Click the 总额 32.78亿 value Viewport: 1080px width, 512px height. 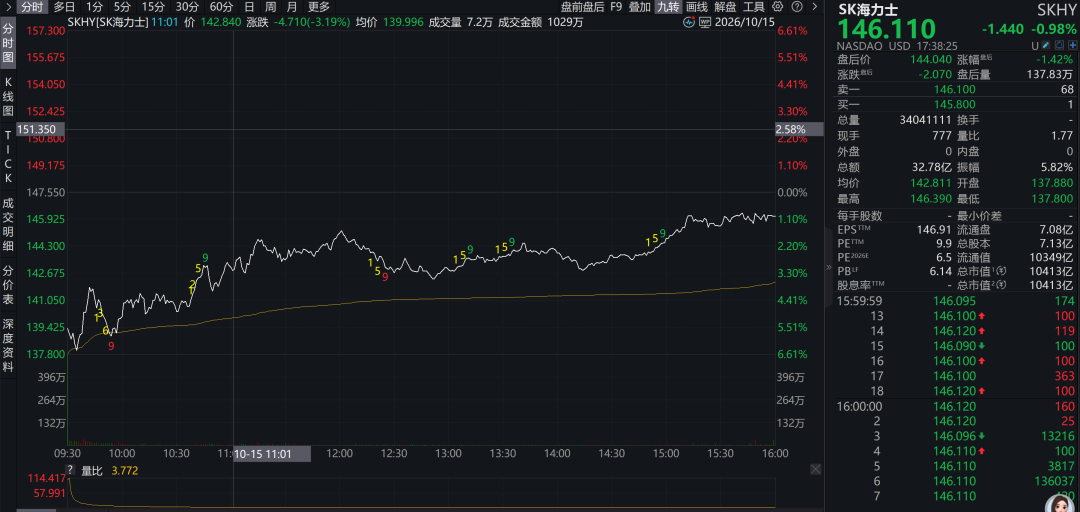click(934, 167)
